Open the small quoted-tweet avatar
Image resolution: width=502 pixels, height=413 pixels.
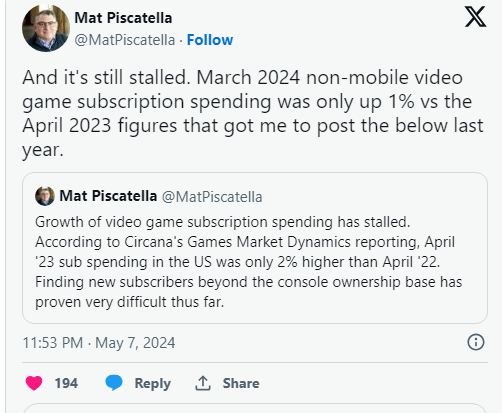(45, 196)
